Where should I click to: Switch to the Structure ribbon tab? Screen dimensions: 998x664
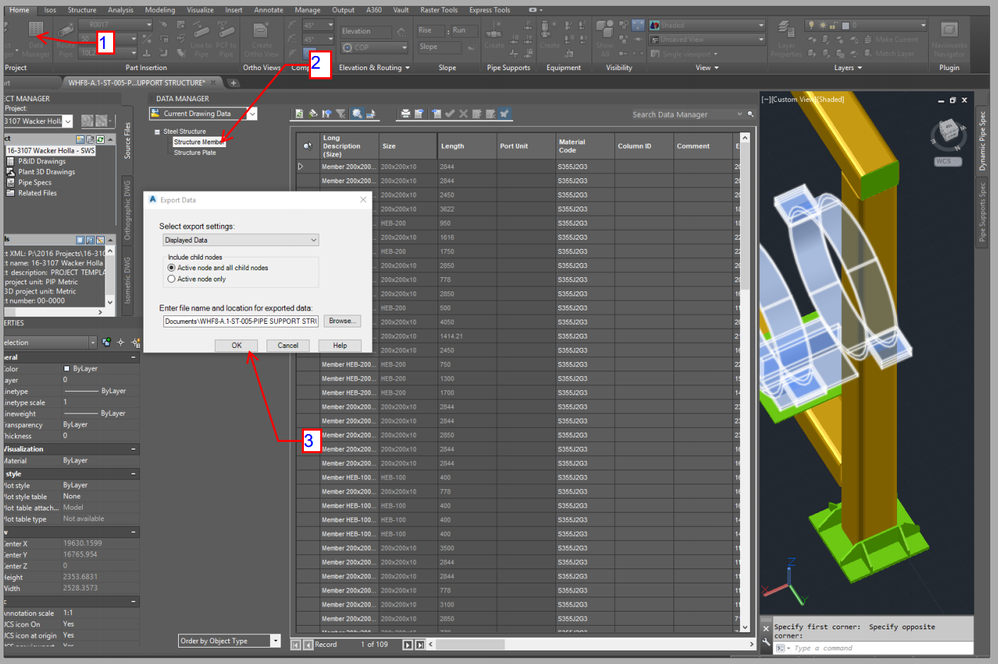coord(82,10)
